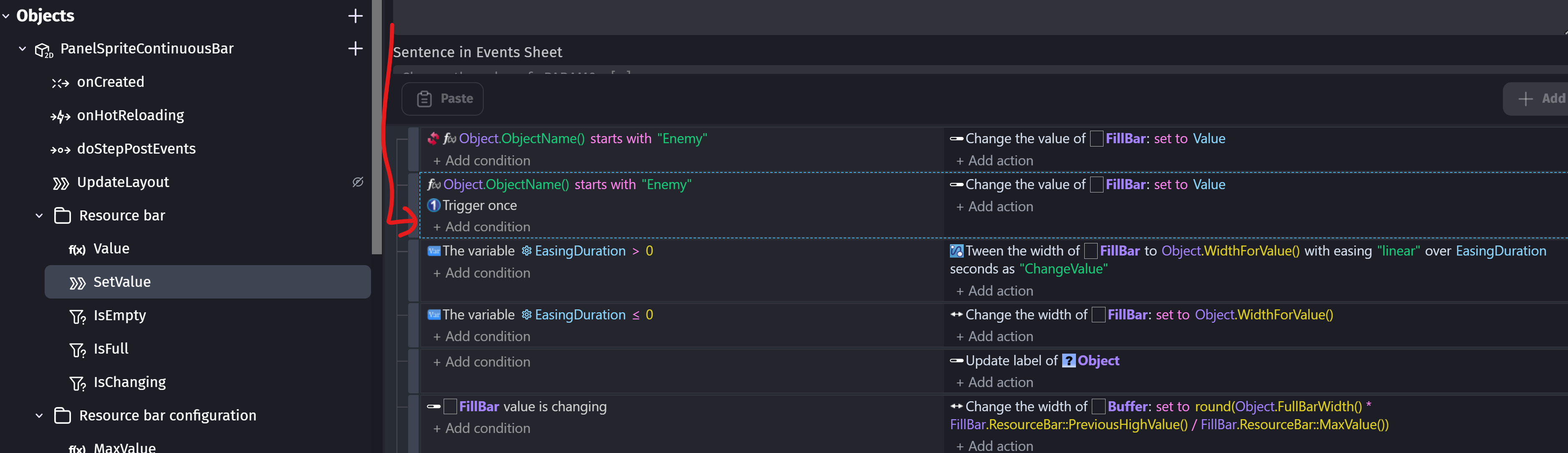Viewport: 1568px width, 453px height.
Task: Click "Change the width of Buffer" action
Action: tap(1169, 415)
